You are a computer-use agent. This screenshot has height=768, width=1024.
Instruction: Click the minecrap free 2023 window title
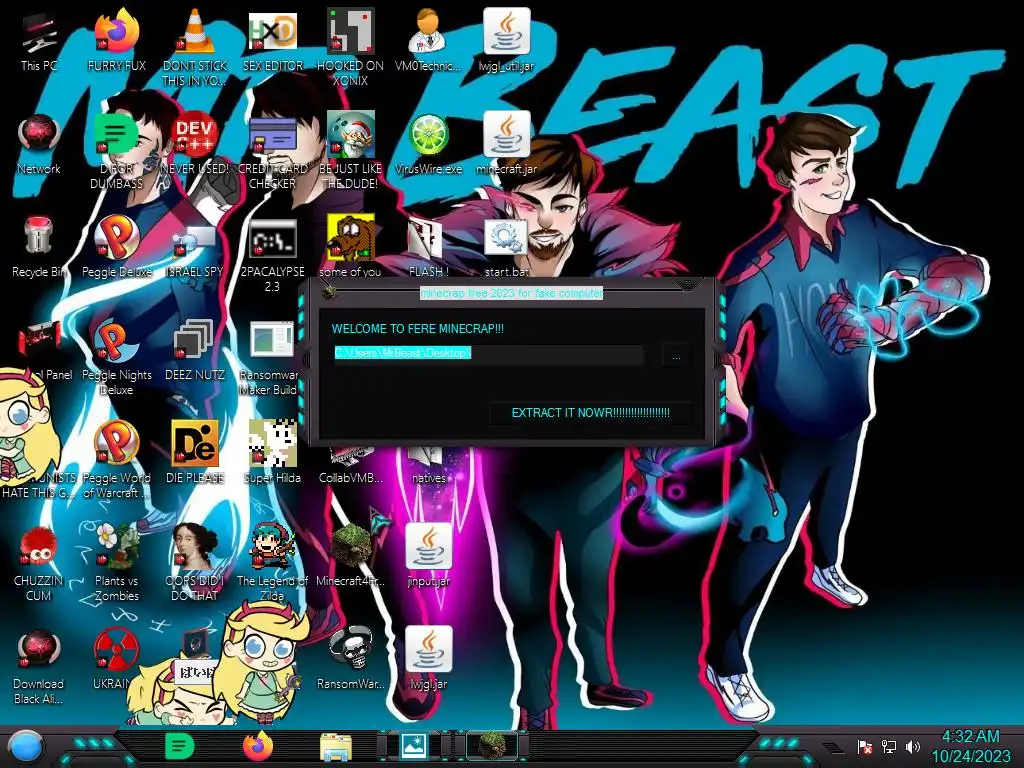coord(511,293)
